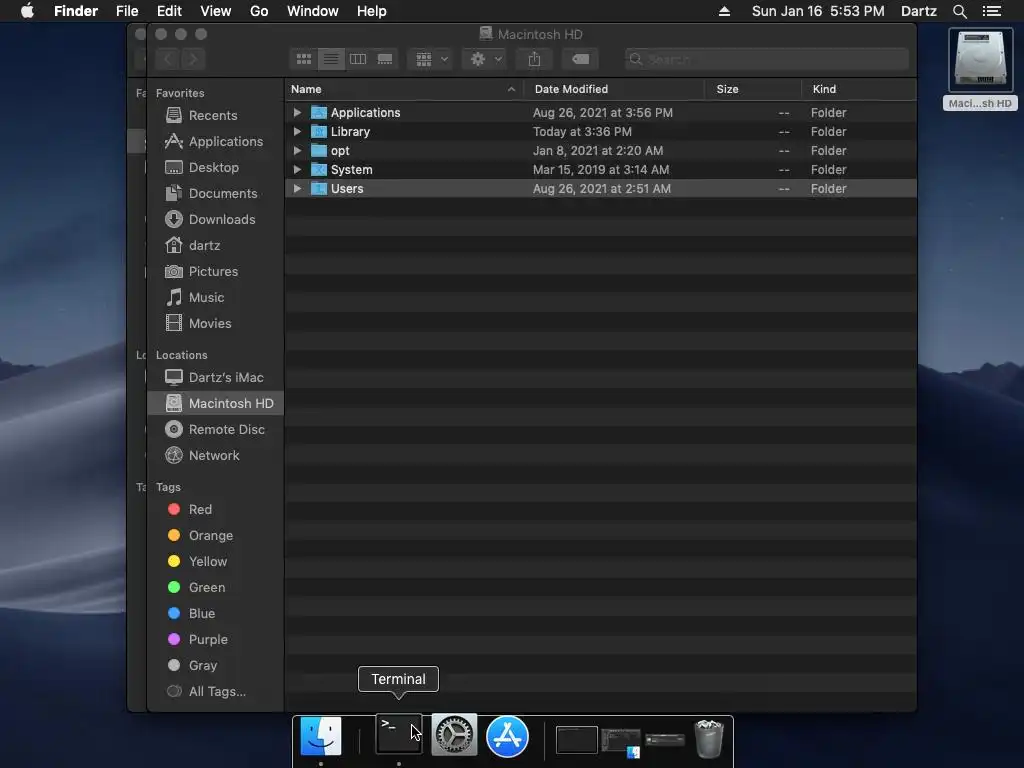Open the Edit menu

(x=169, y=11)
